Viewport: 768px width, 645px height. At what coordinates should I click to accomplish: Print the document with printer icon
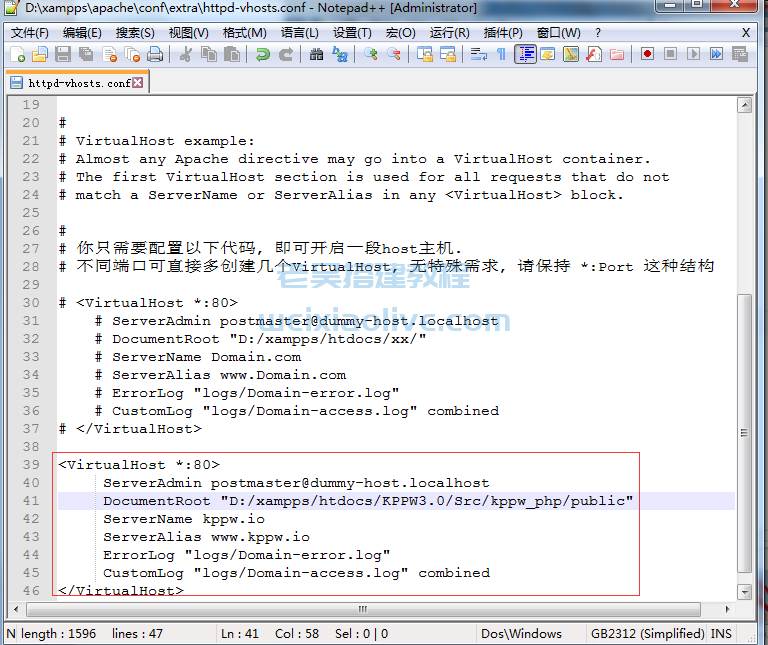[155, 54]
